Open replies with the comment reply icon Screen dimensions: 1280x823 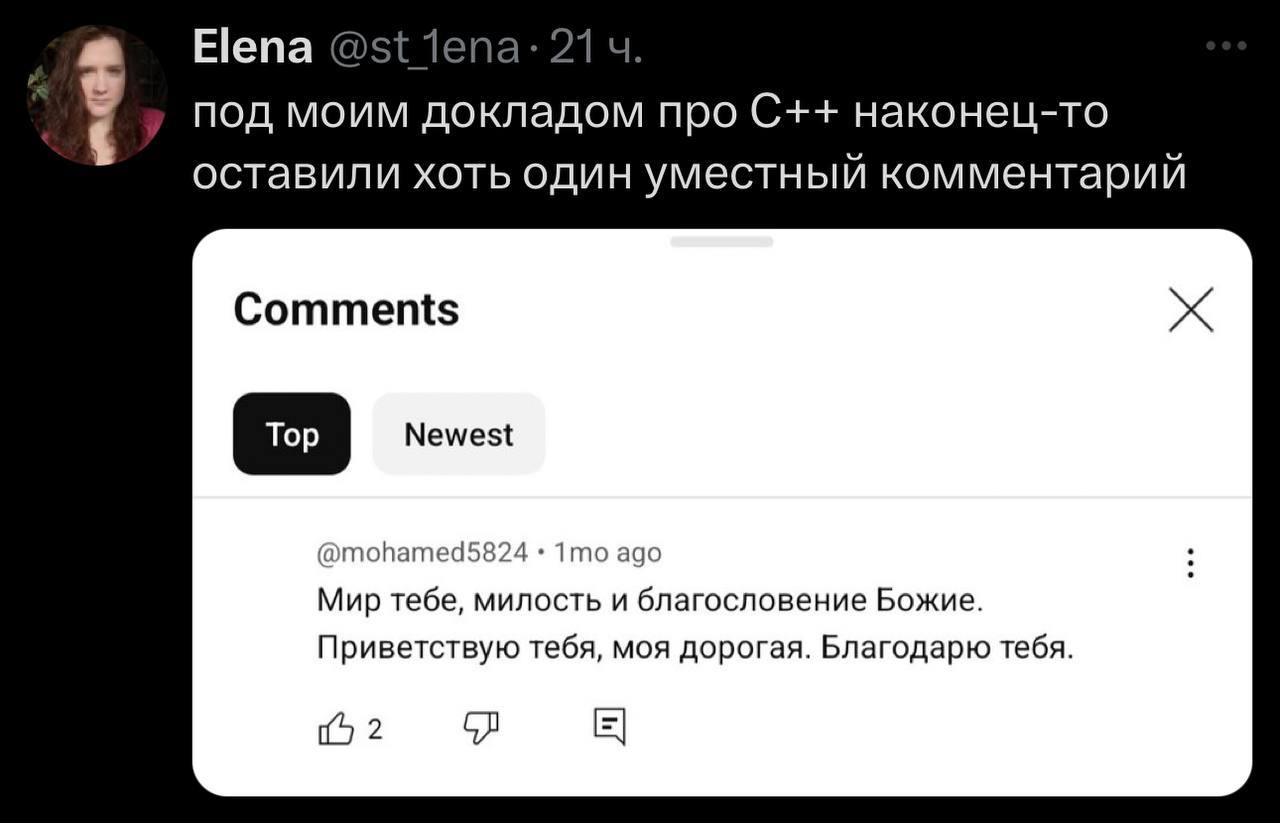(x=609, y=727)
